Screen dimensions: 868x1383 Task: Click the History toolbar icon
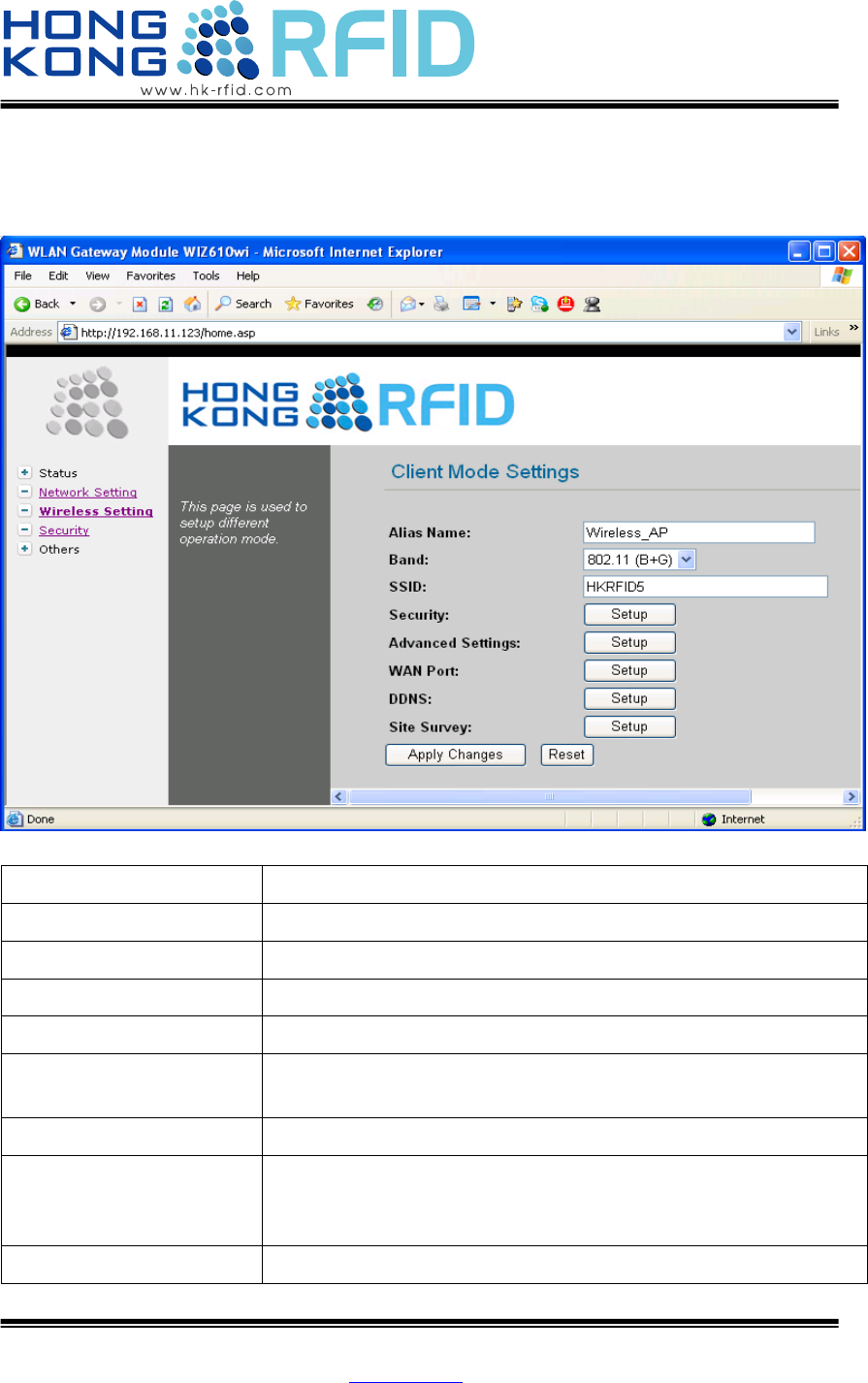click(374, 305)
